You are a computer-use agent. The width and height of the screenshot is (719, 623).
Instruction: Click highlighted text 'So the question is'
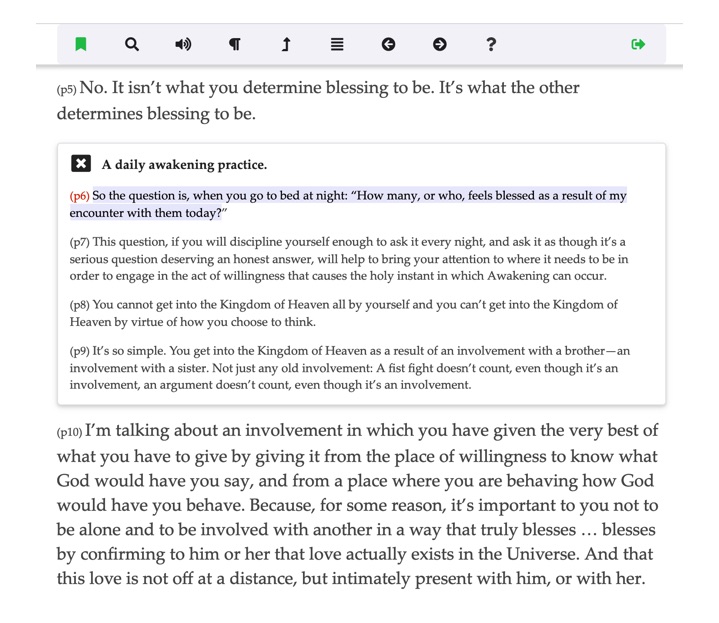click(348, 204)
